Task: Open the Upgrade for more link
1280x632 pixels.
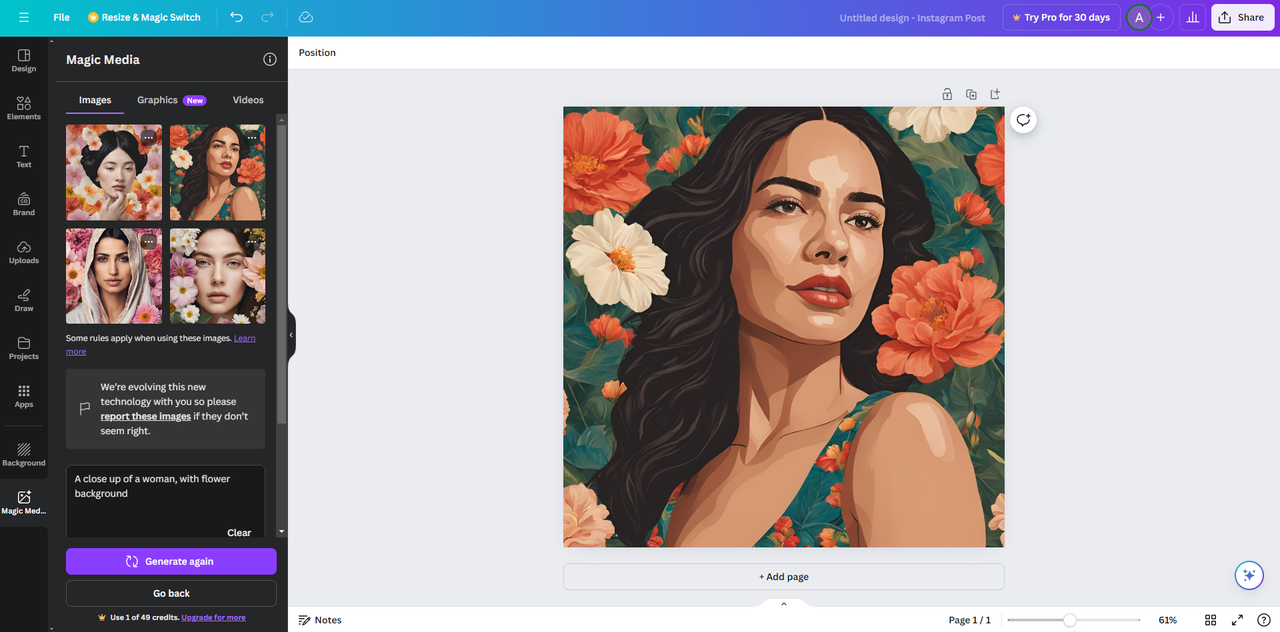Action: pos(213,618)
